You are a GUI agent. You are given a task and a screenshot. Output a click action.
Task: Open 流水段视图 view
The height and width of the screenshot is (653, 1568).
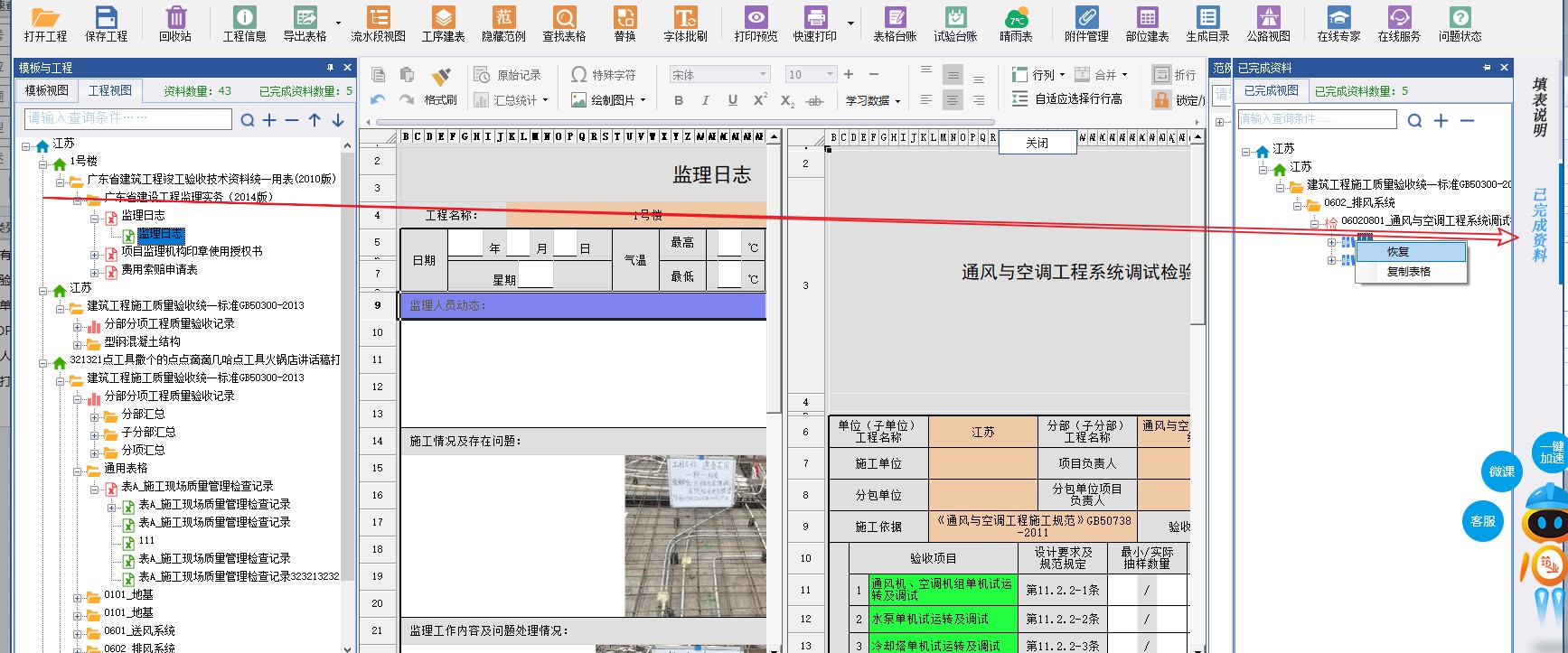point(378,24)
